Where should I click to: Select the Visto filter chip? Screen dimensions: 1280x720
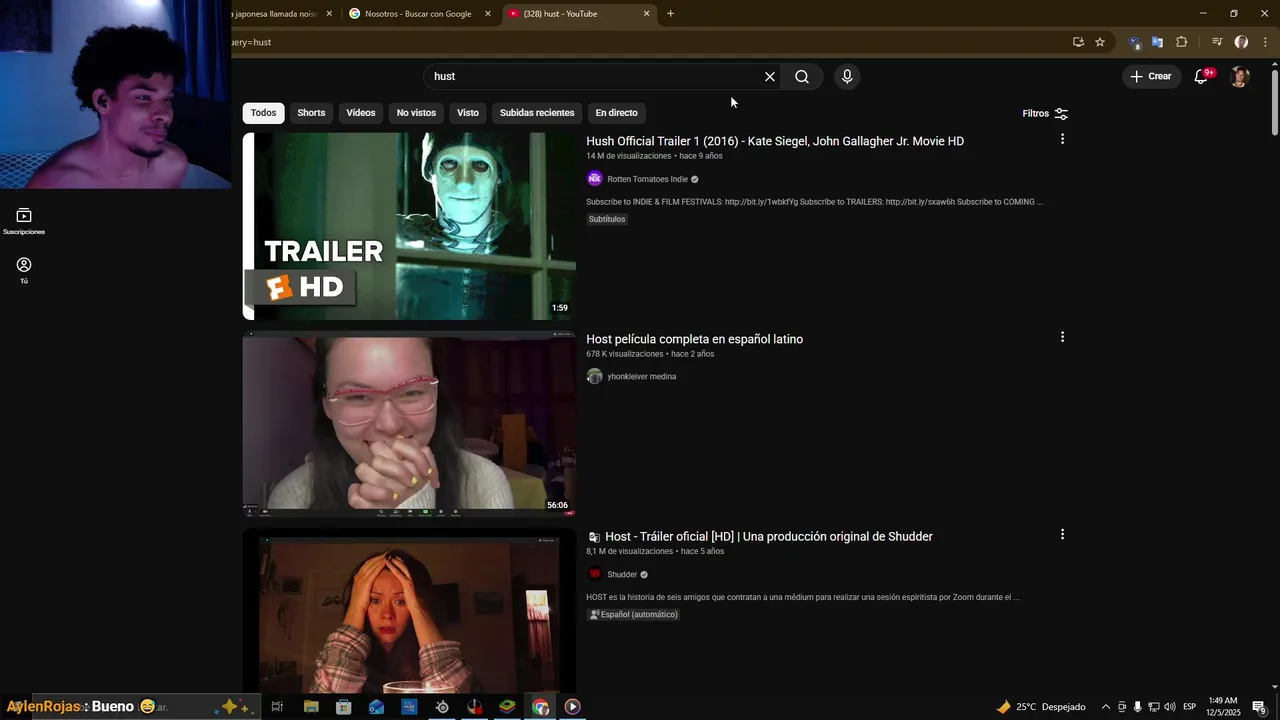tap(468, 113)
